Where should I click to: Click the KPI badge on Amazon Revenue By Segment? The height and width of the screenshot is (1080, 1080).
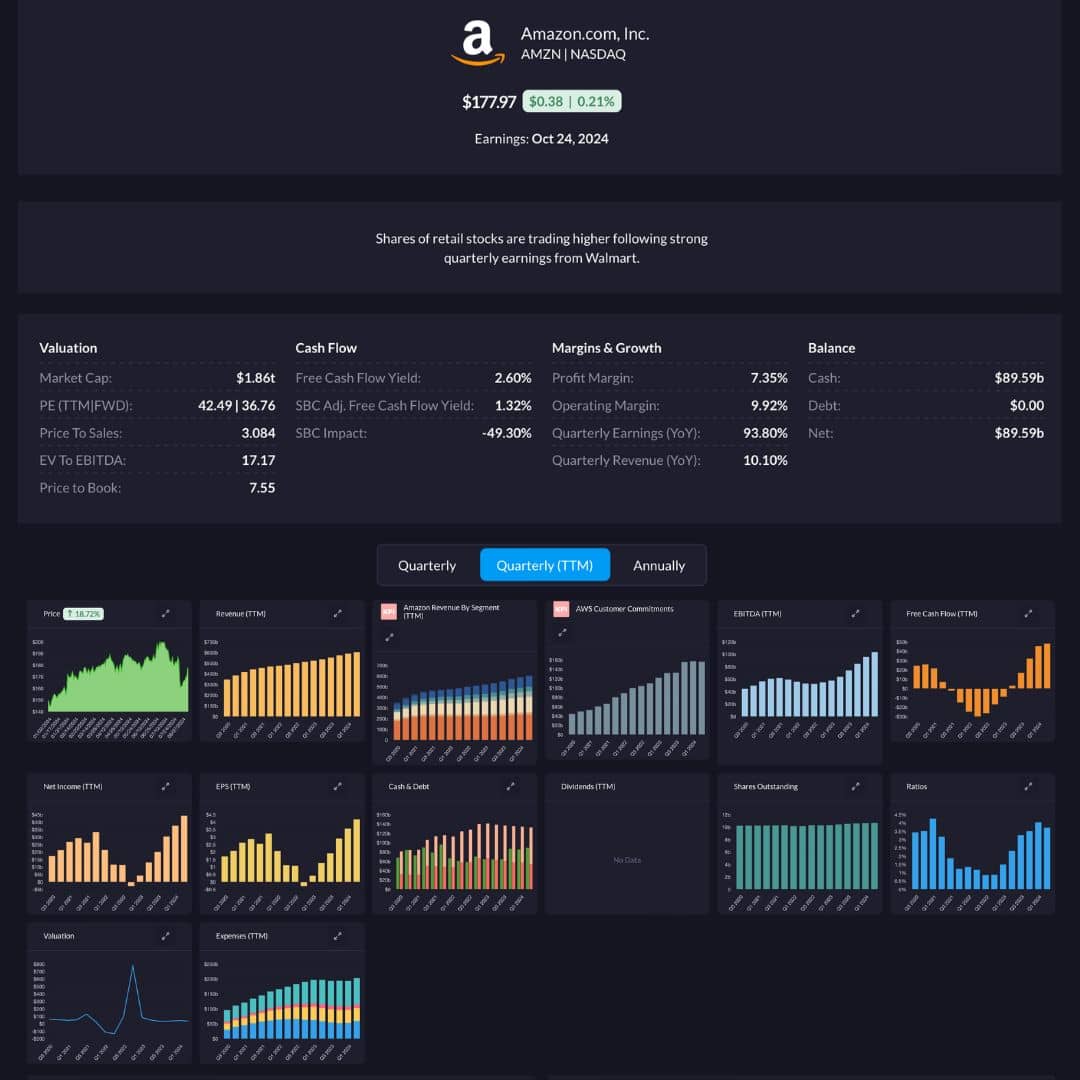tap(388, 611)
